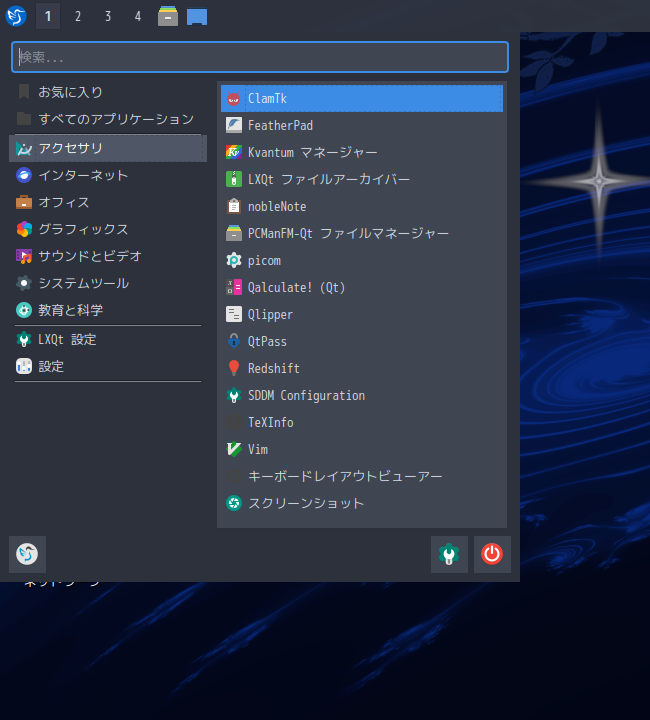
Task: Switch to workspace 3
Action: pyautogui.click(x=108, y=17)
